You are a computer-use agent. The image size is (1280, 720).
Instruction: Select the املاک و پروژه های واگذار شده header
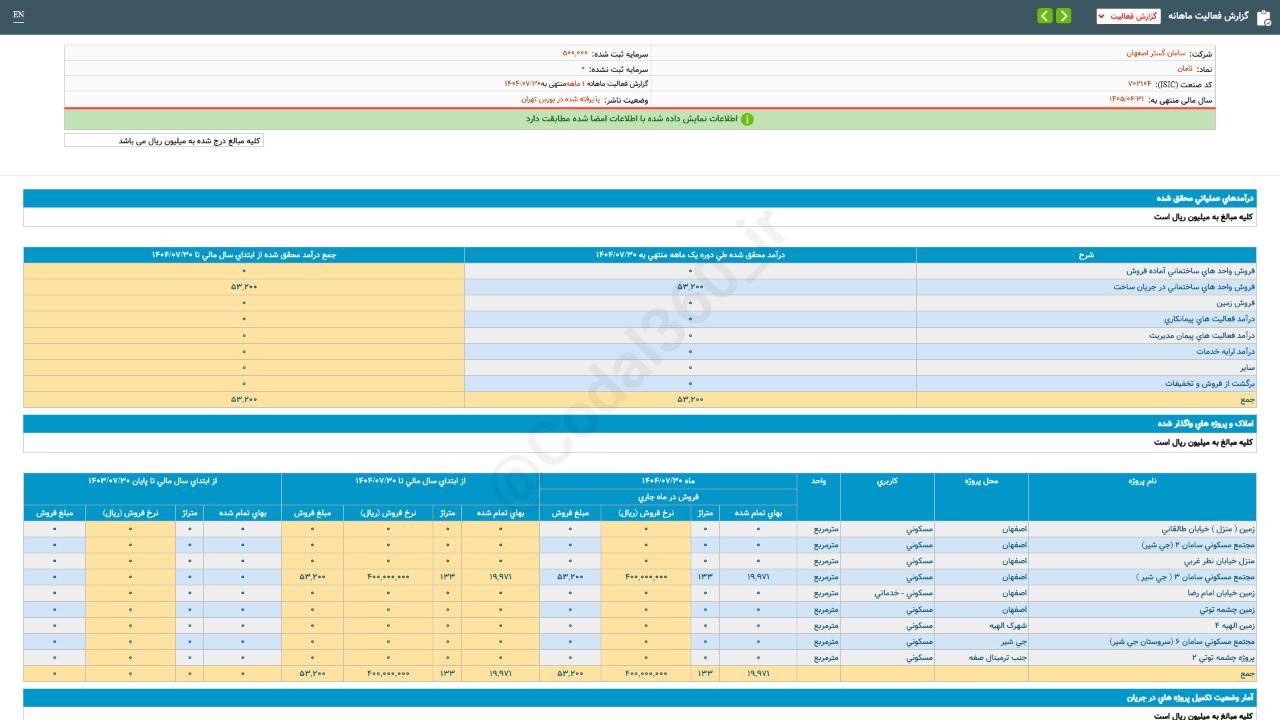pos(640,424)
